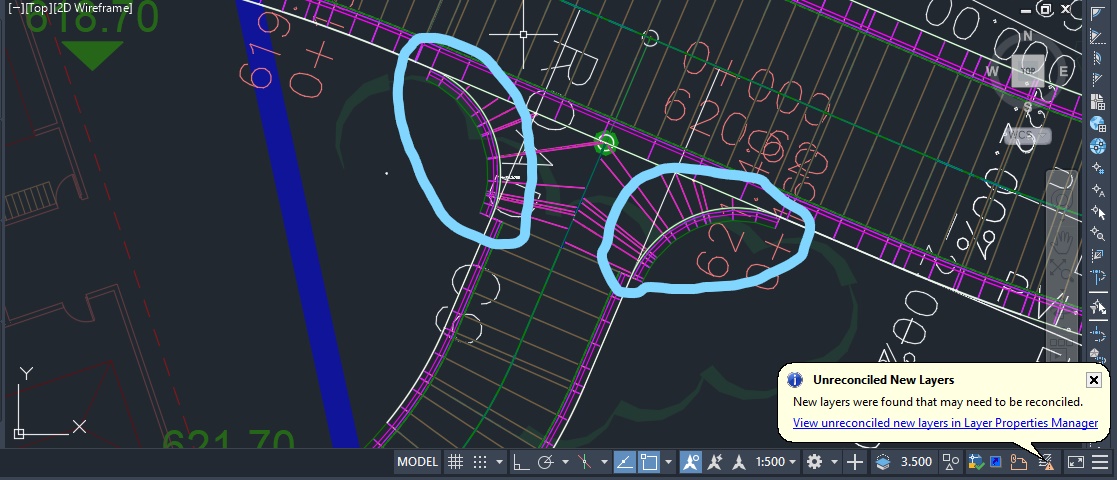This screenshot has height=480, width=1117.
Task: Open the [-] viewport controls menu
Action: pyautogui.click(x=16, y=9)
